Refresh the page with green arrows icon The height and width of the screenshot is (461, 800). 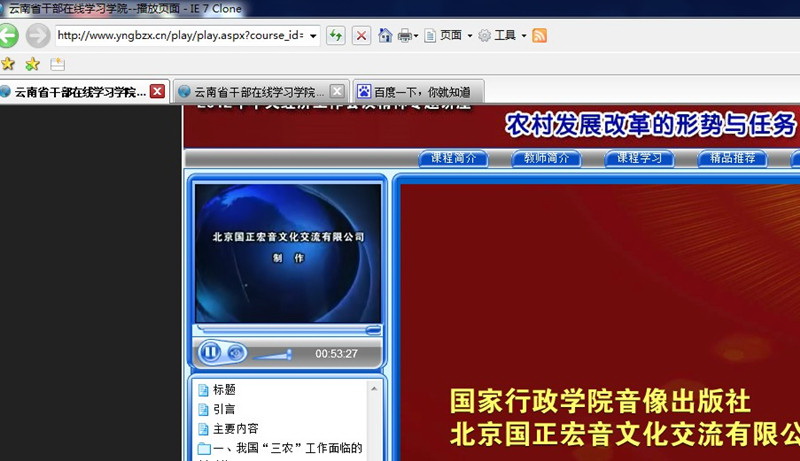[336, 36]
